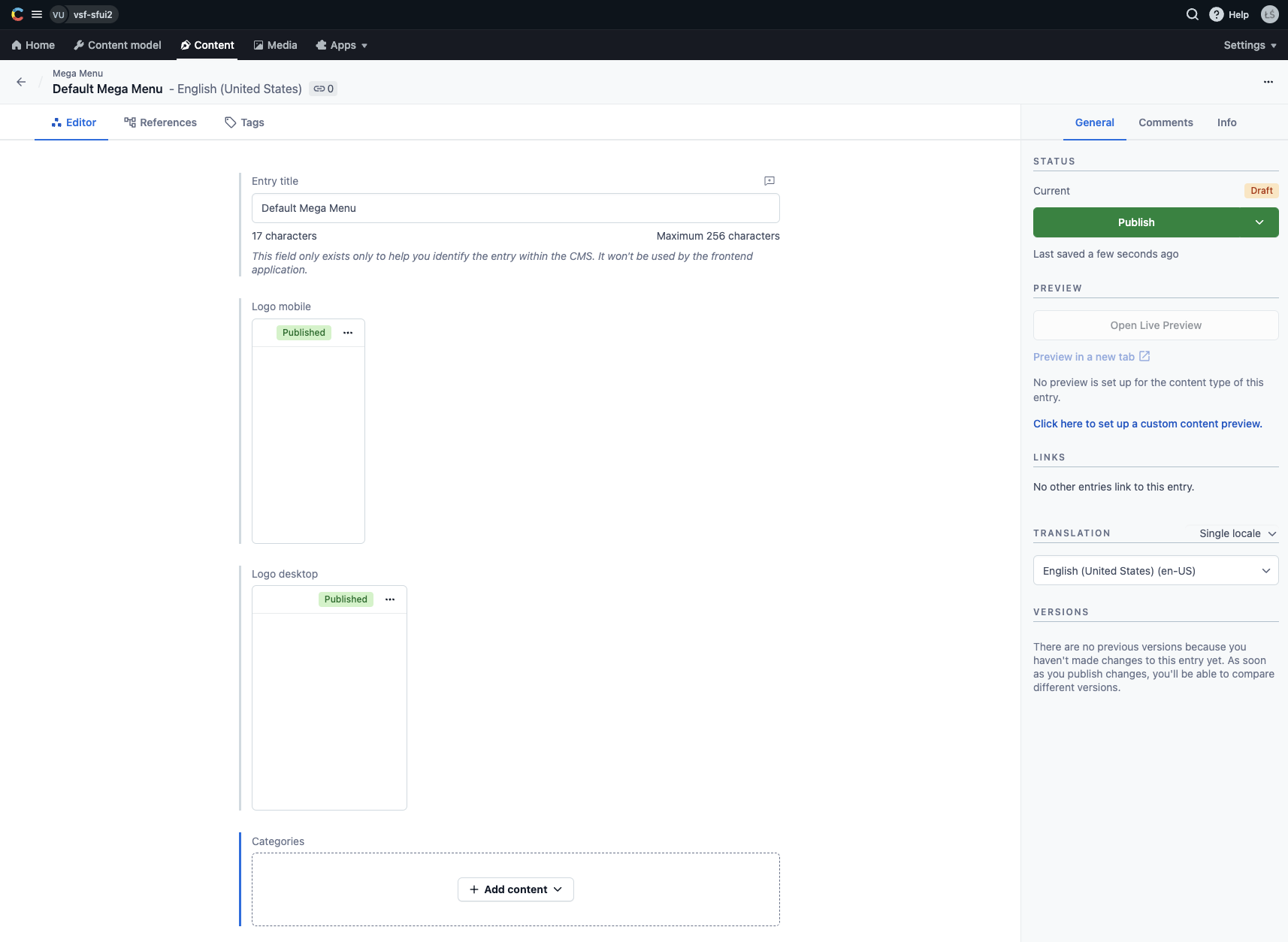Open the English (United States) locale selector
The height and width of the screenshot is (942, 1288).
pos(1156,570)
